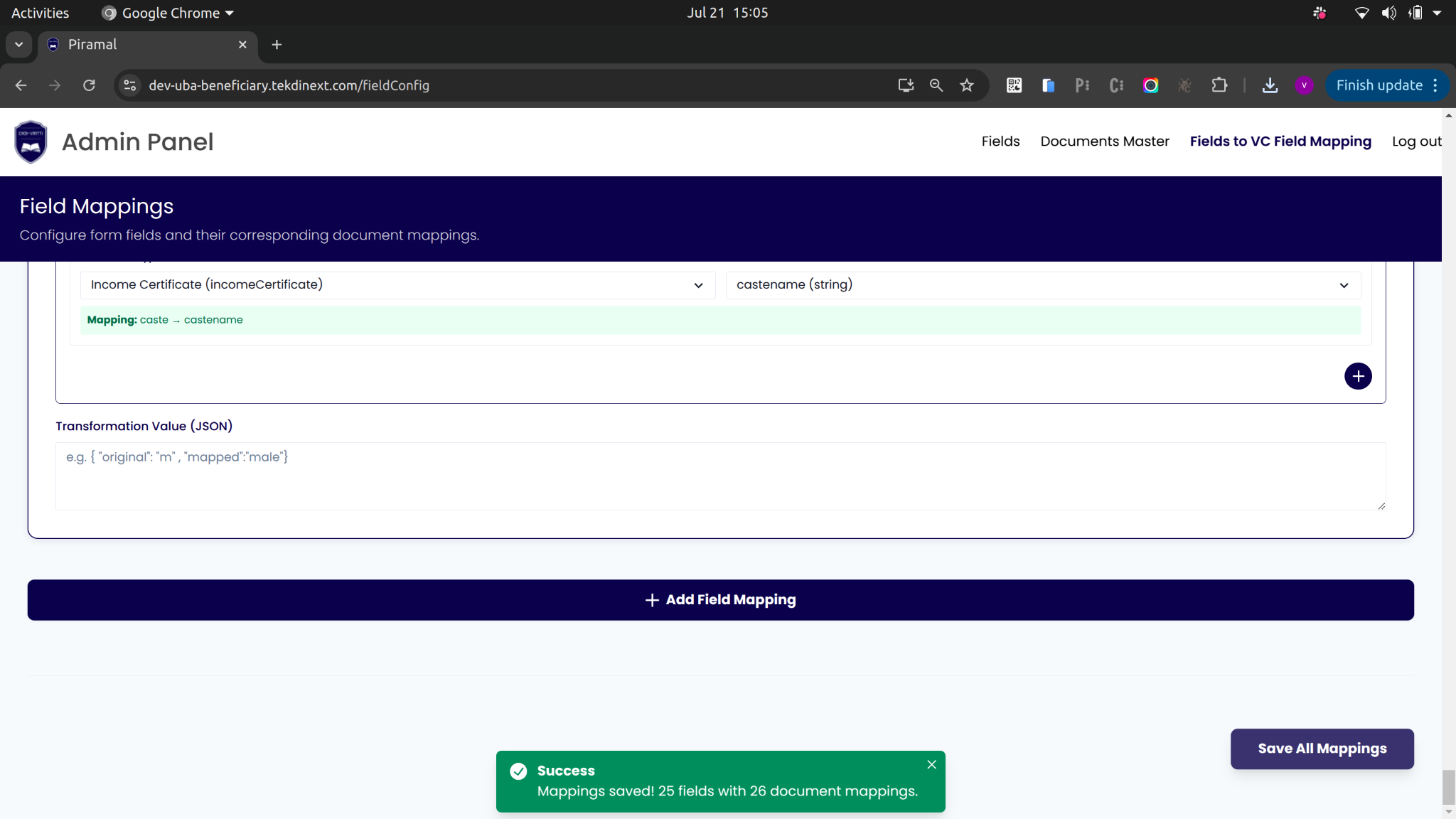
Task: Open tab search dropdown arrow
Action: pyautogui.click(x=19, y=44)
